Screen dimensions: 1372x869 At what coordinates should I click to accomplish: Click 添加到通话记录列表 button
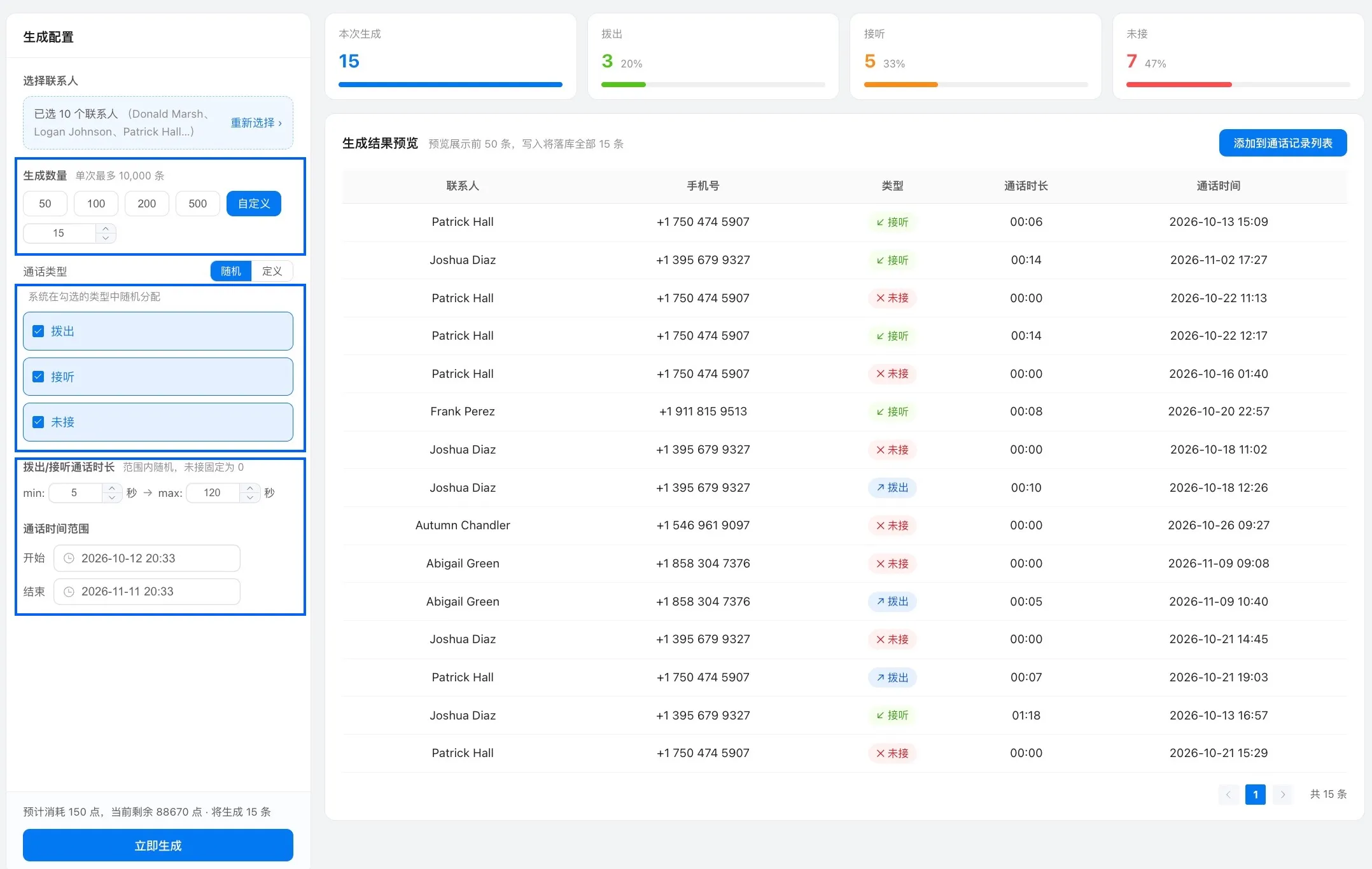[x=1283, y=143]
